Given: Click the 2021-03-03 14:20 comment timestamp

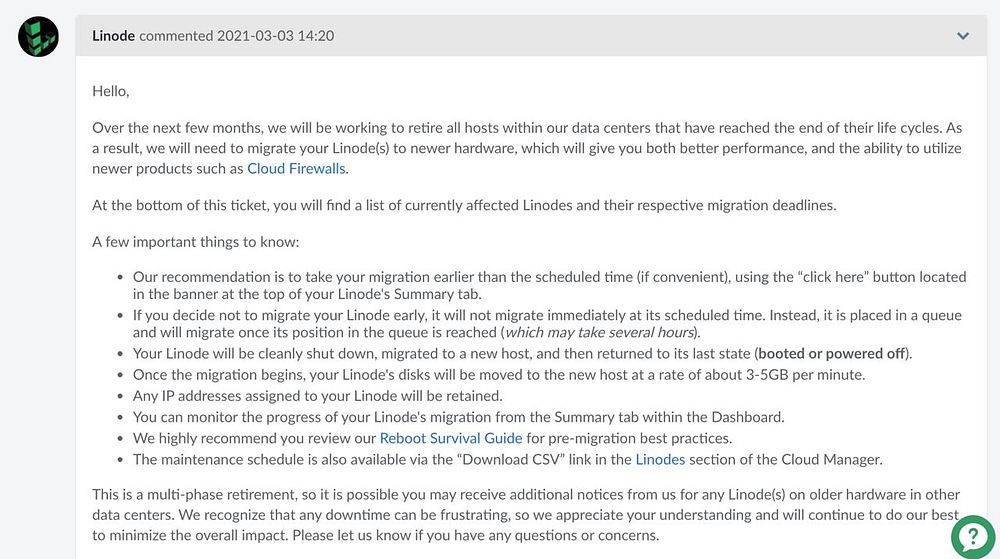Looking at the screenshot, I should tap(275, 36).
